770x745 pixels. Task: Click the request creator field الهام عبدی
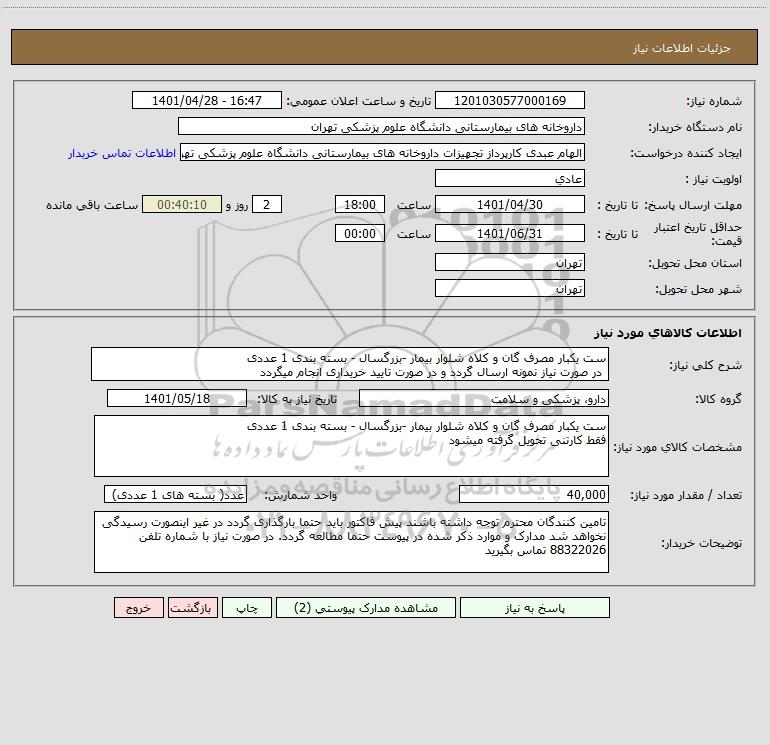383,153
